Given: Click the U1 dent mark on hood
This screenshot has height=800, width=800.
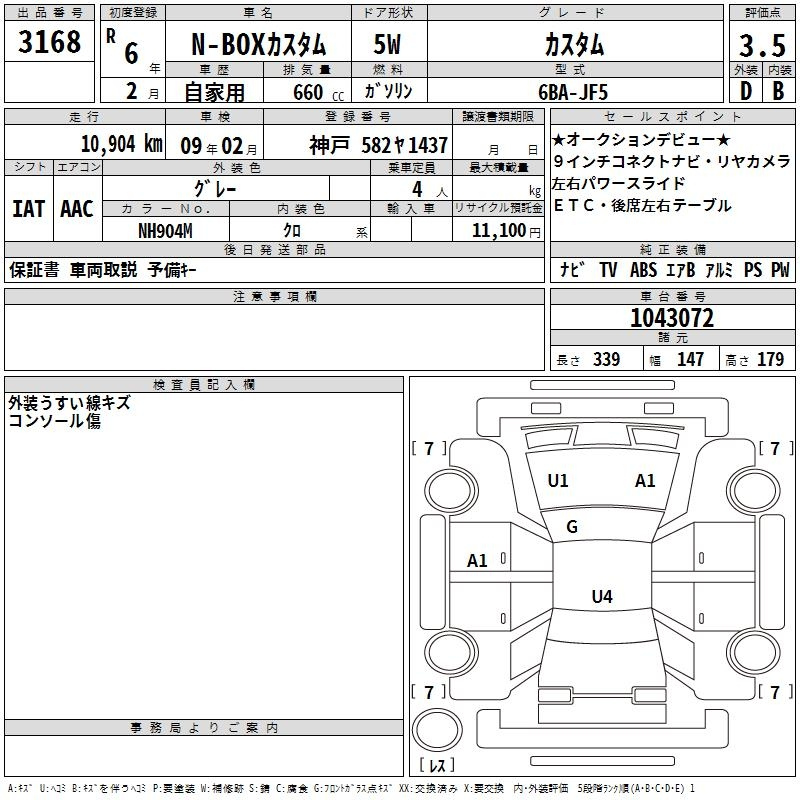Looking at the screenshot, I should tap(558, 481).
